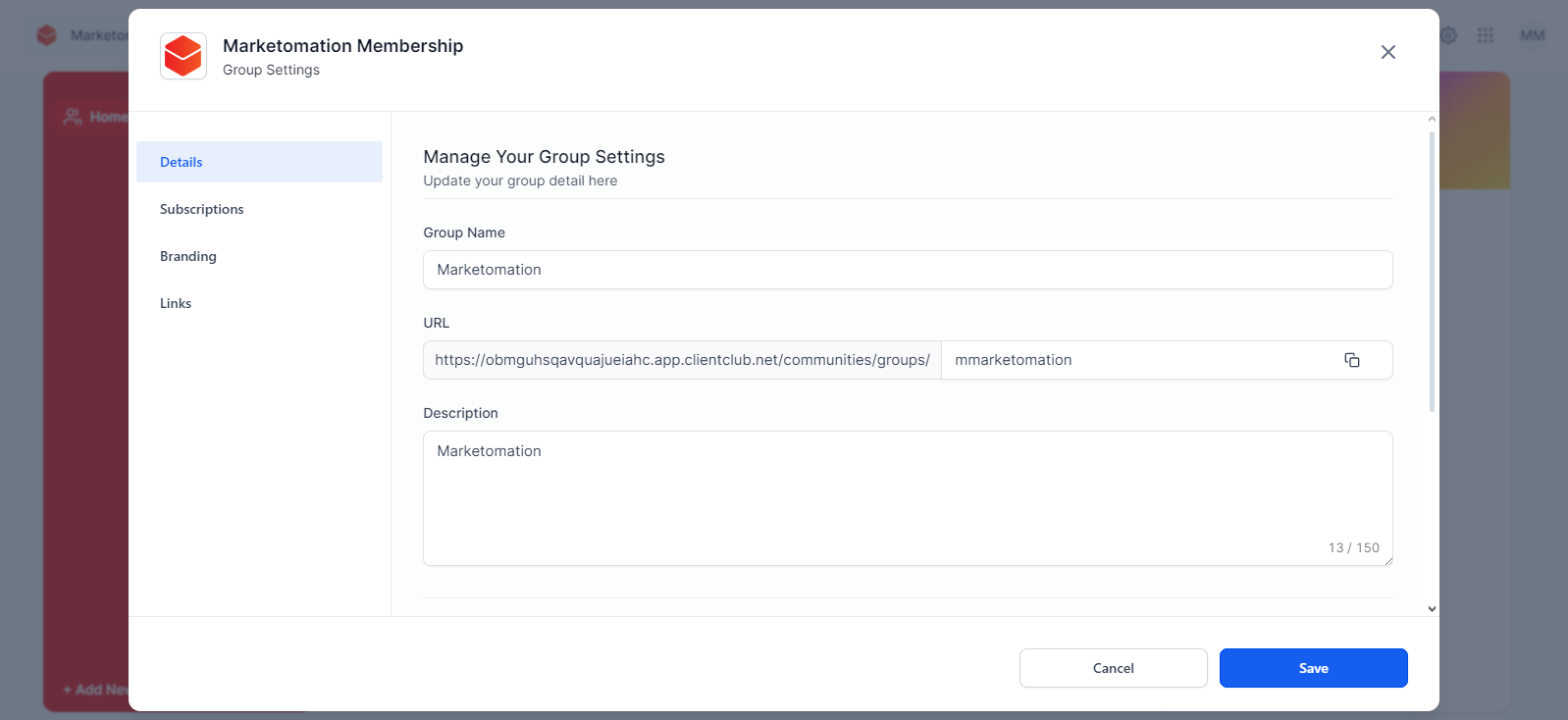Click the Marketomation Membership logo icon
1568x720 pixels.
coord(183,56)
